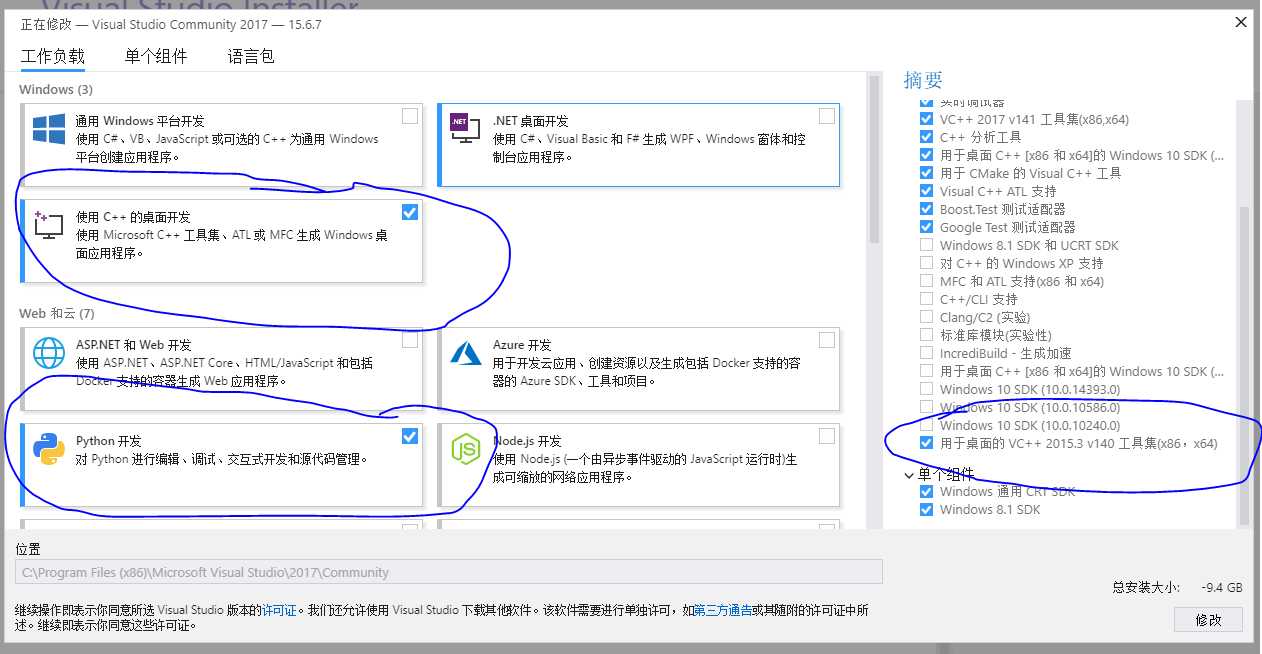Check Windows 8.1 SDK 和 UCRT SDK

click(x=926, y=245)
